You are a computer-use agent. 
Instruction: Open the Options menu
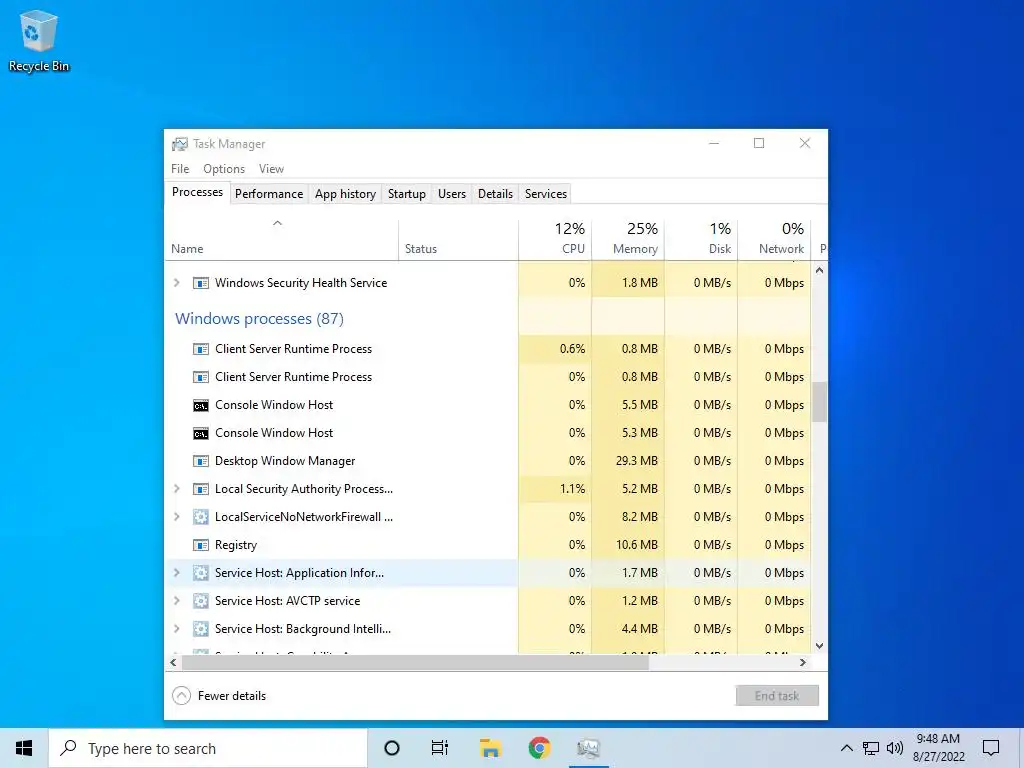(x=224, y=168)
